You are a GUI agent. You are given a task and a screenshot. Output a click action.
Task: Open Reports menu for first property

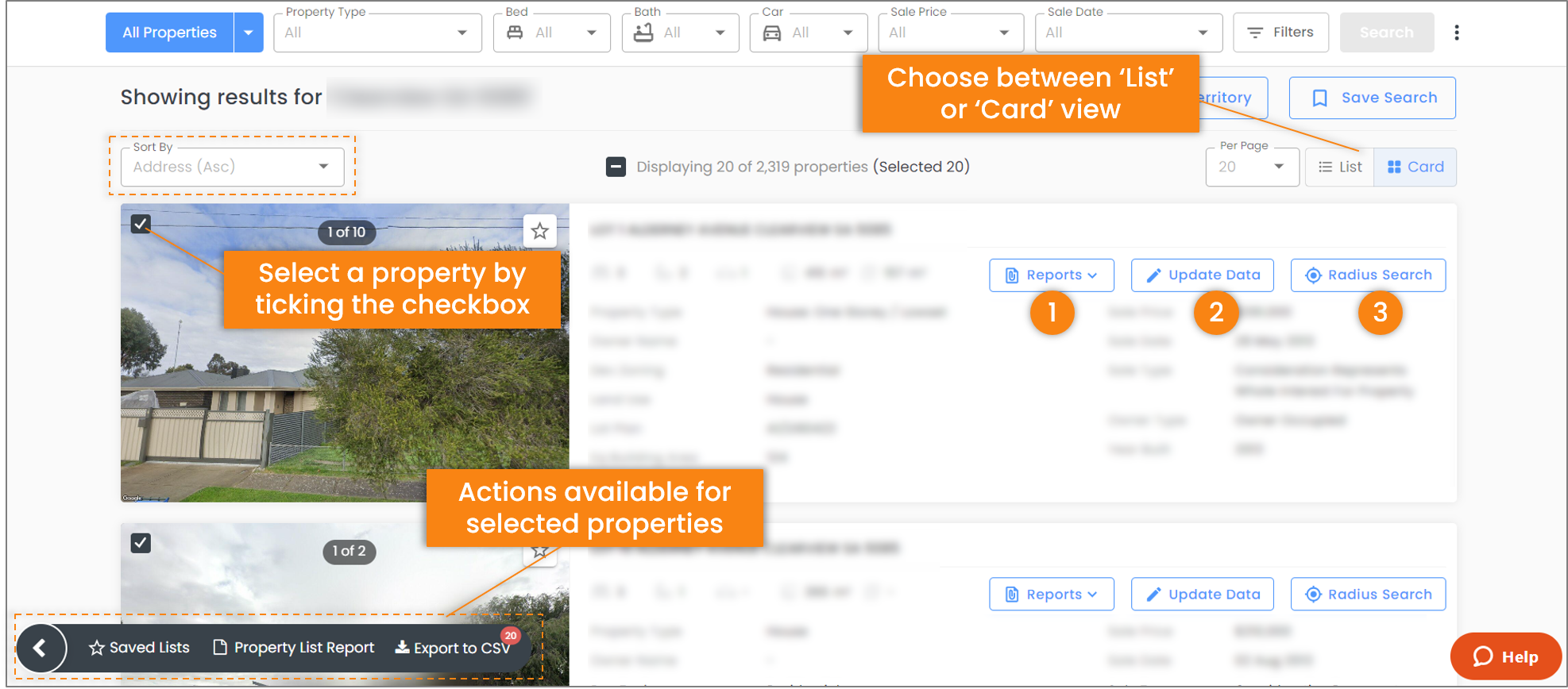click(1052, 275)
